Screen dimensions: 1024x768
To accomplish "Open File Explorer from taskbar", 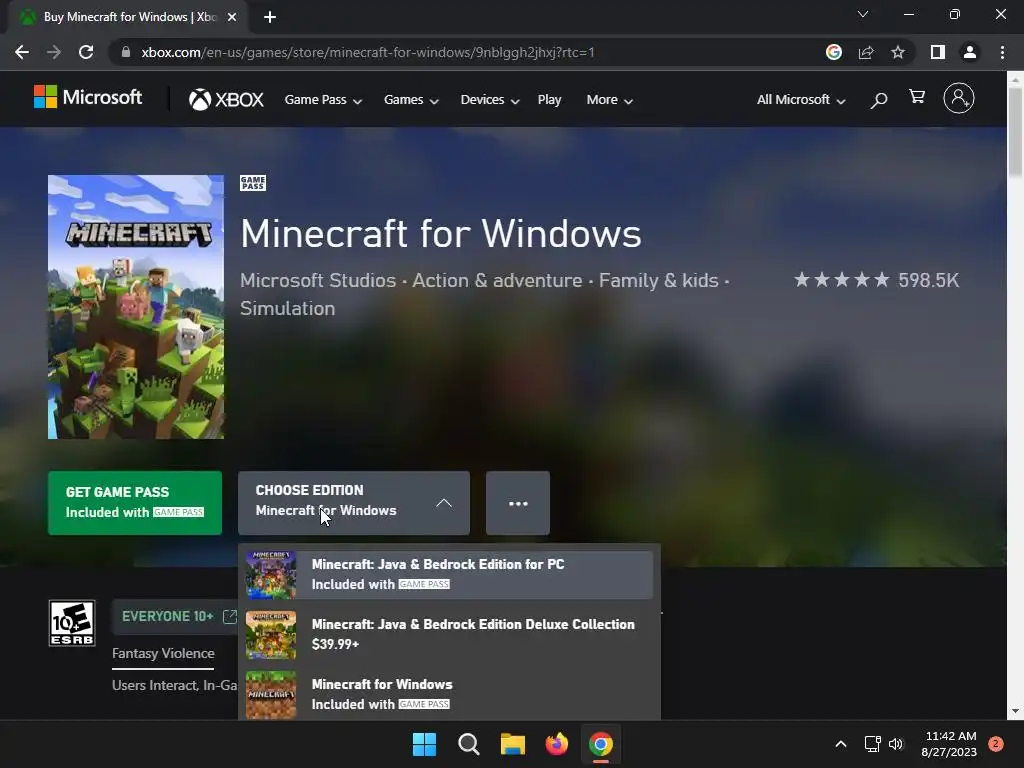I will pos(513,744).
